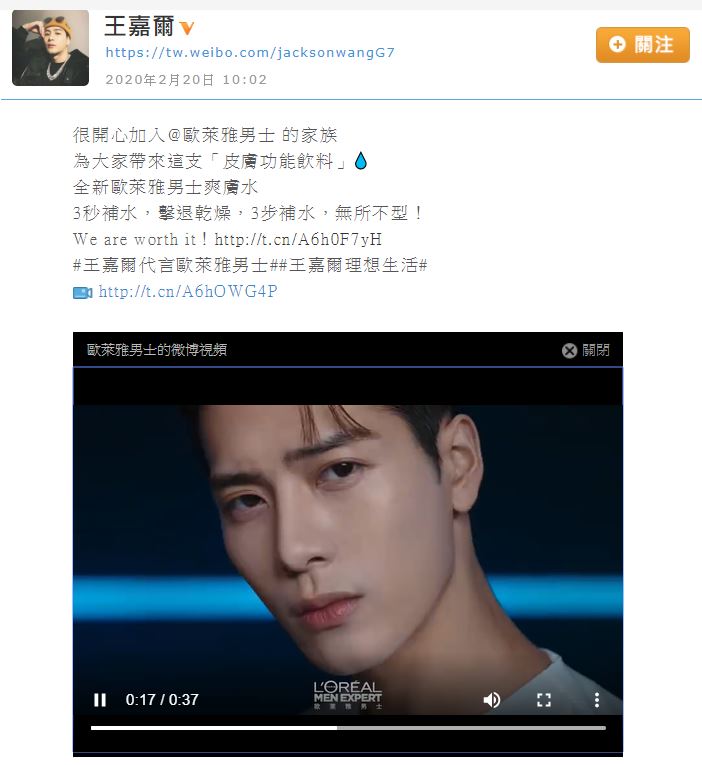
Task: Open the tw.weibo.com/jacksonwangG7 profile link
Action: tap(250, 52)
